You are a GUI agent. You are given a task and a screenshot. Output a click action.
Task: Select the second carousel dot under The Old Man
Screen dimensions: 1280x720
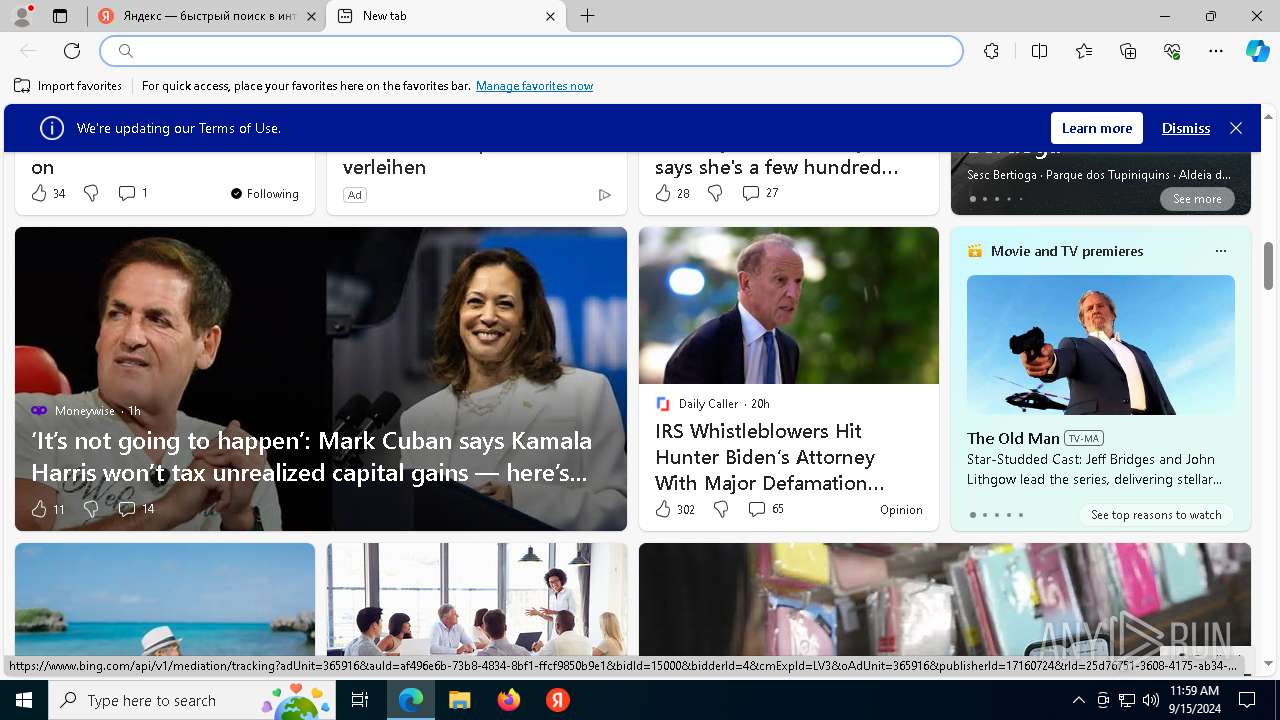[x=984, y=515]
